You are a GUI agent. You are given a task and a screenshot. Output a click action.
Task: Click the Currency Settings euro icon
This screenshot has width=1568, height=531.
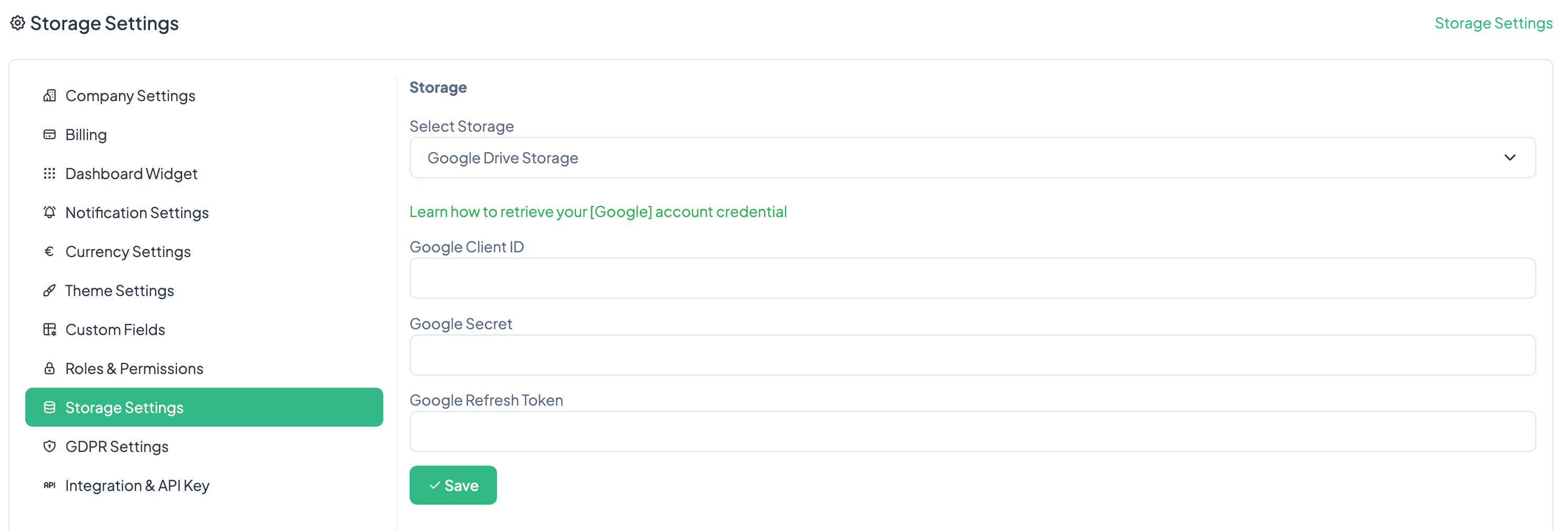coord(49,251)
